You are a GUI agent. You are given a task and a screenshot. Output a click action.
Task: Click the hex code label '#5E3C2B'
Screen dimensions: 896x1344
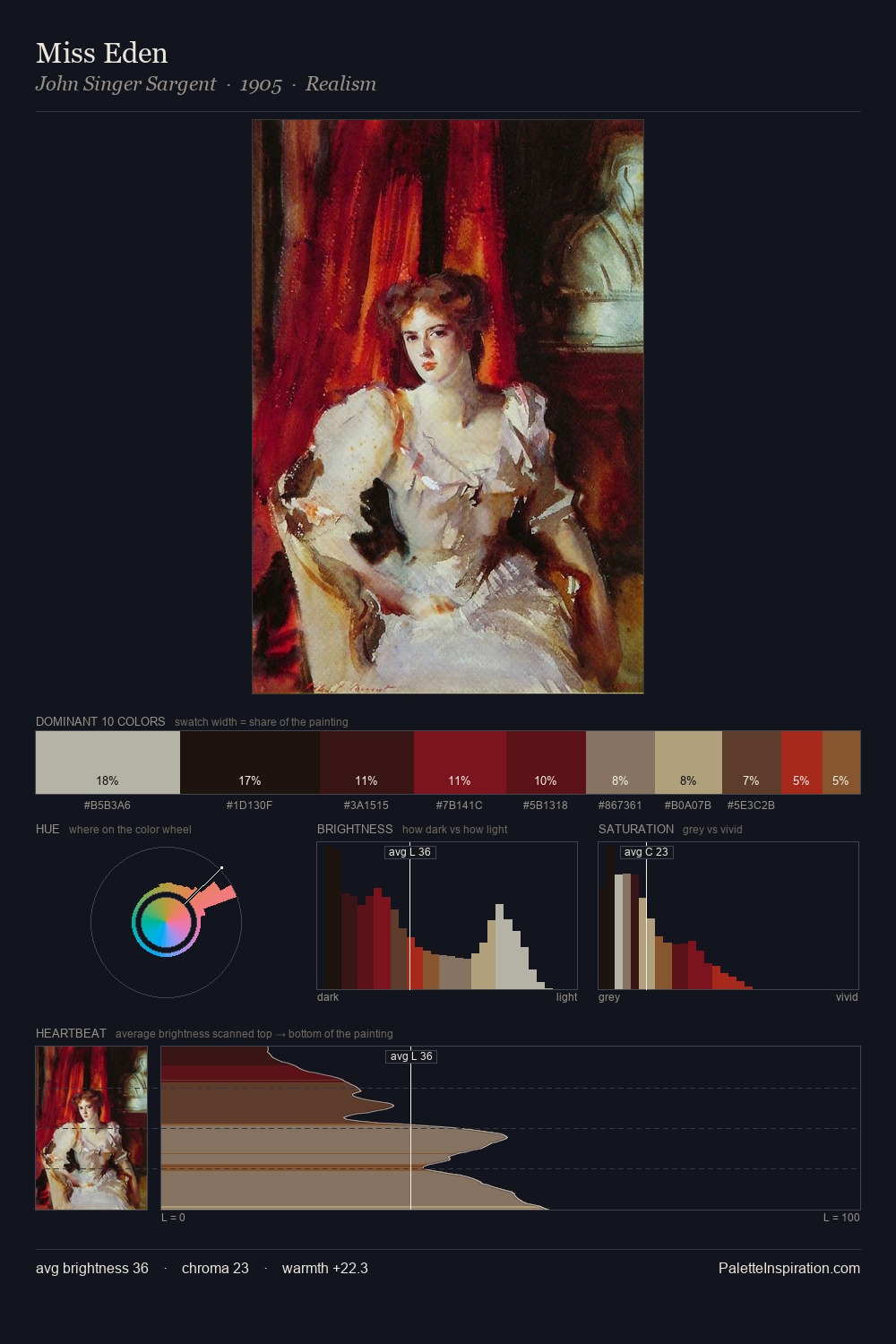[x=752, y=806]
